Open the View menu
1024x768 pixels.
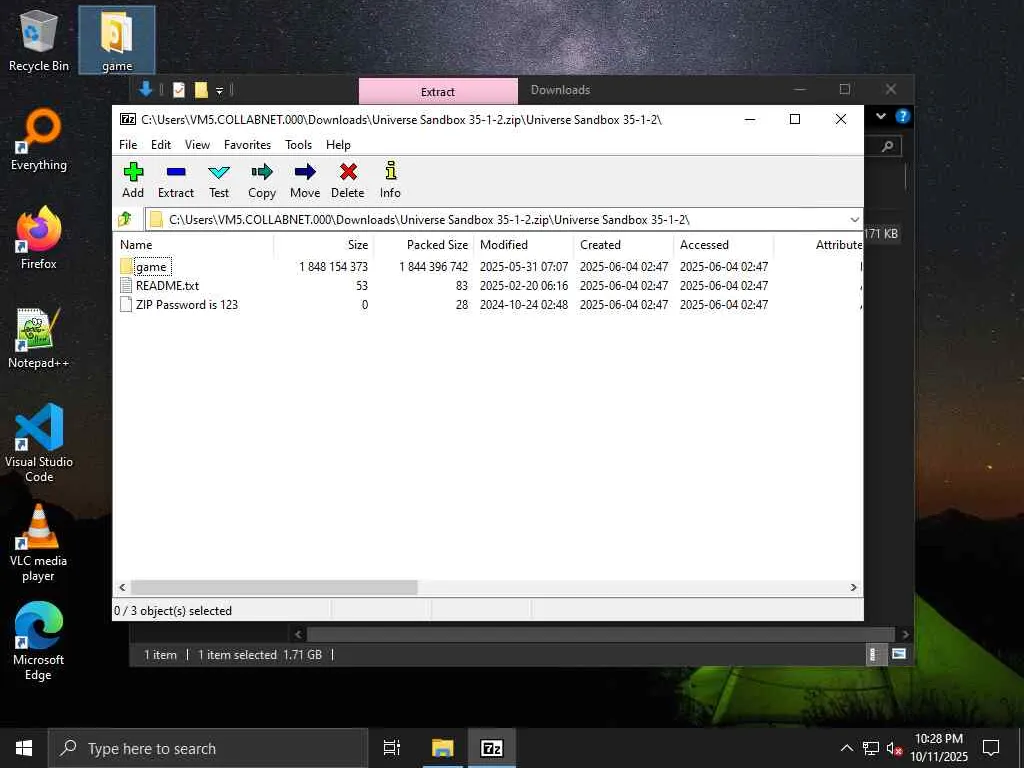pos(197,144)
